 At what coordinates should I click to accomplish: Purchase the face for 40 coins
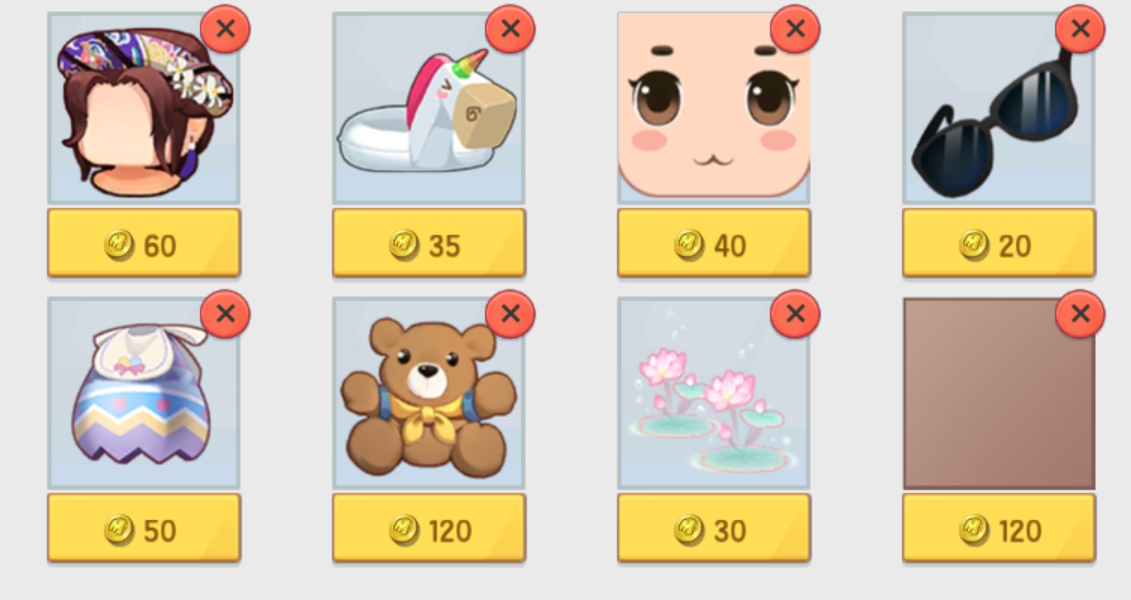713,243
